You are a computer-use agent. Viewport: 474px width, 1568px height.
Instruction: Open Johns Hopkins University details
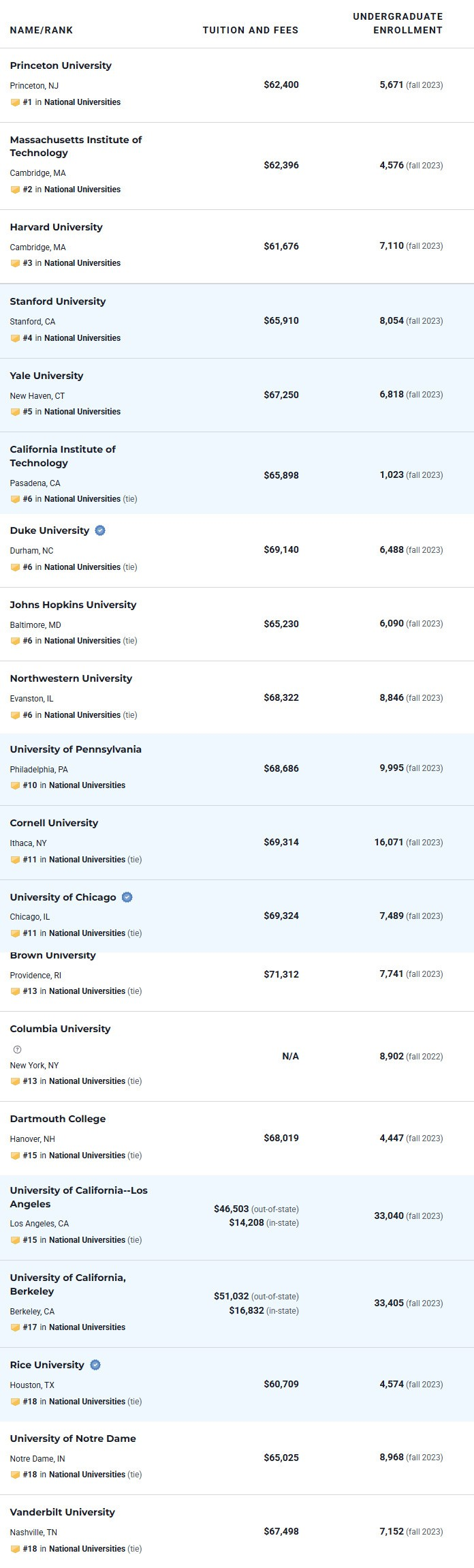[73, 605]
